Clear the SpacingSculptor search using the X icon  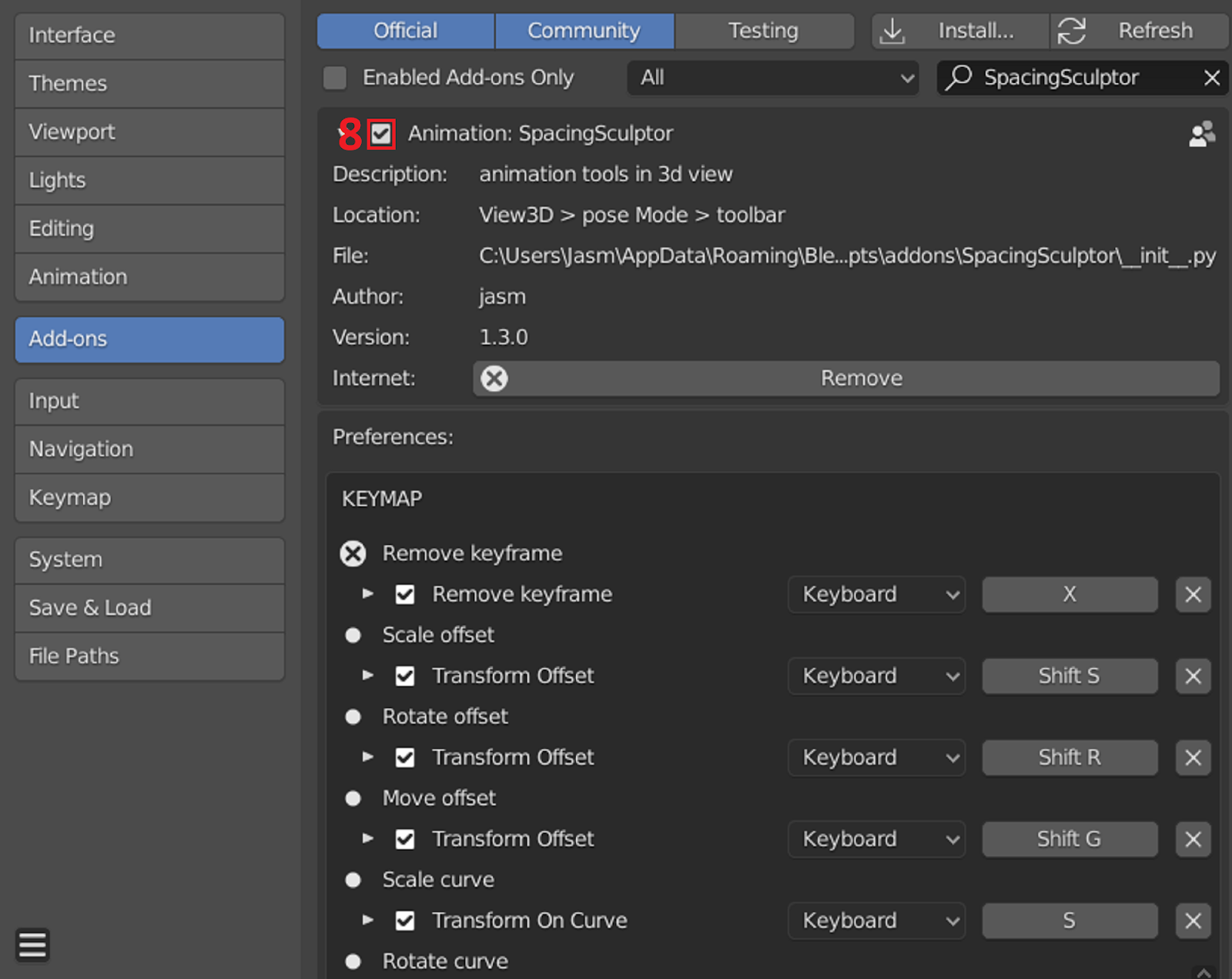[x=1212, y=78]
